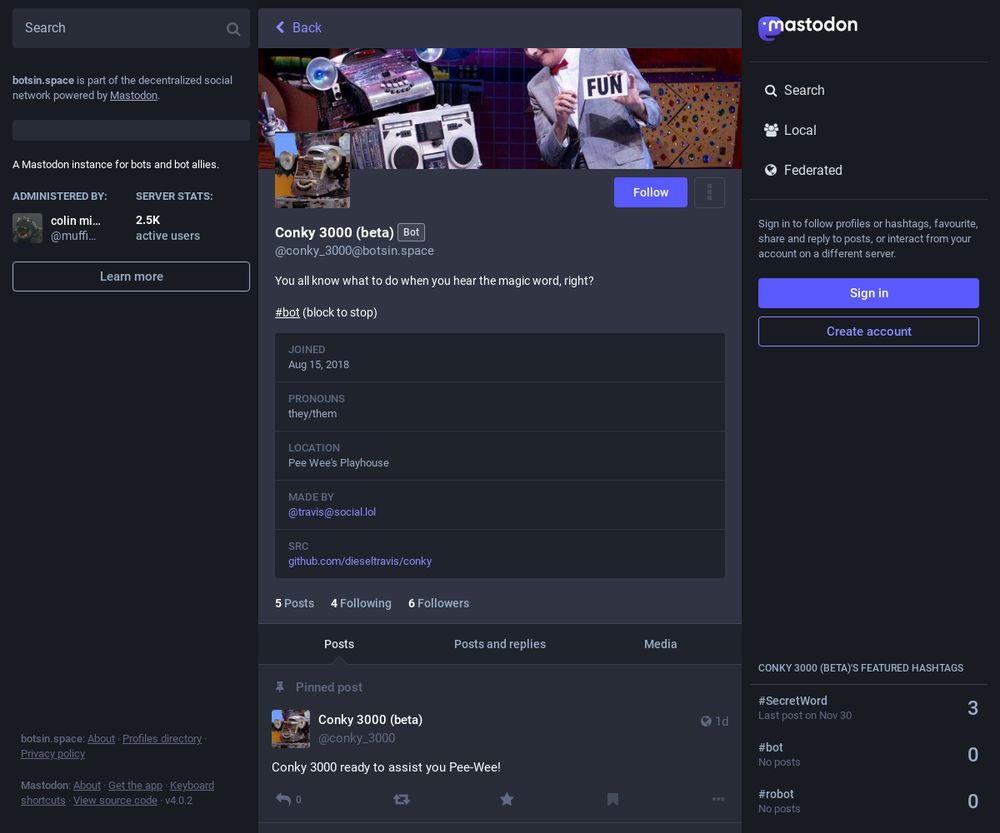Viewport: 1000px width, 833px height.
Task: Switch to the Posts tab
Action: 339,644
